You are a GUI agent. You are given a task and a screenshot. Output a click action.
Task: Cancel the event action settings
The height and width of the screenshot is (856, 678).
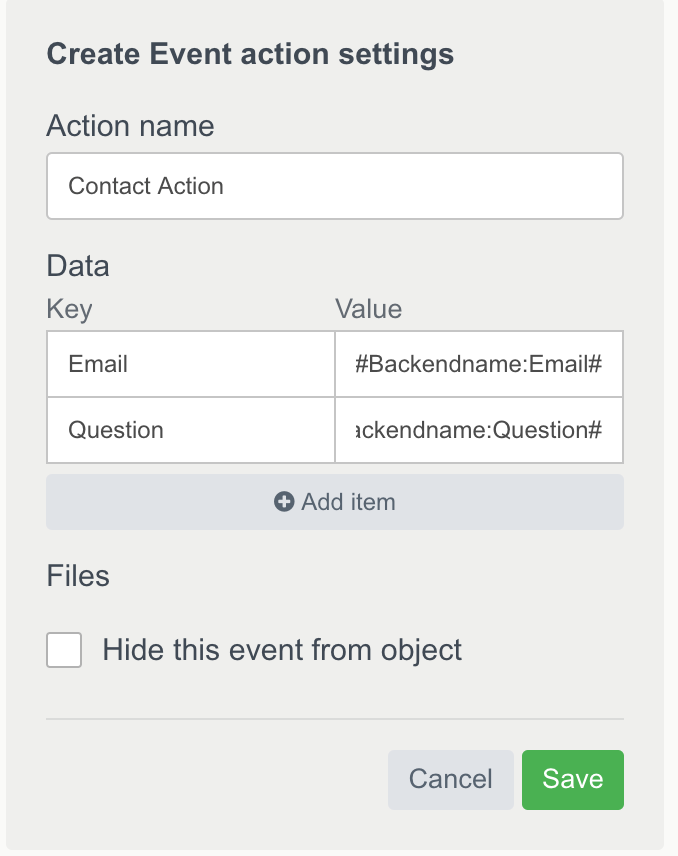click(450, 779)
